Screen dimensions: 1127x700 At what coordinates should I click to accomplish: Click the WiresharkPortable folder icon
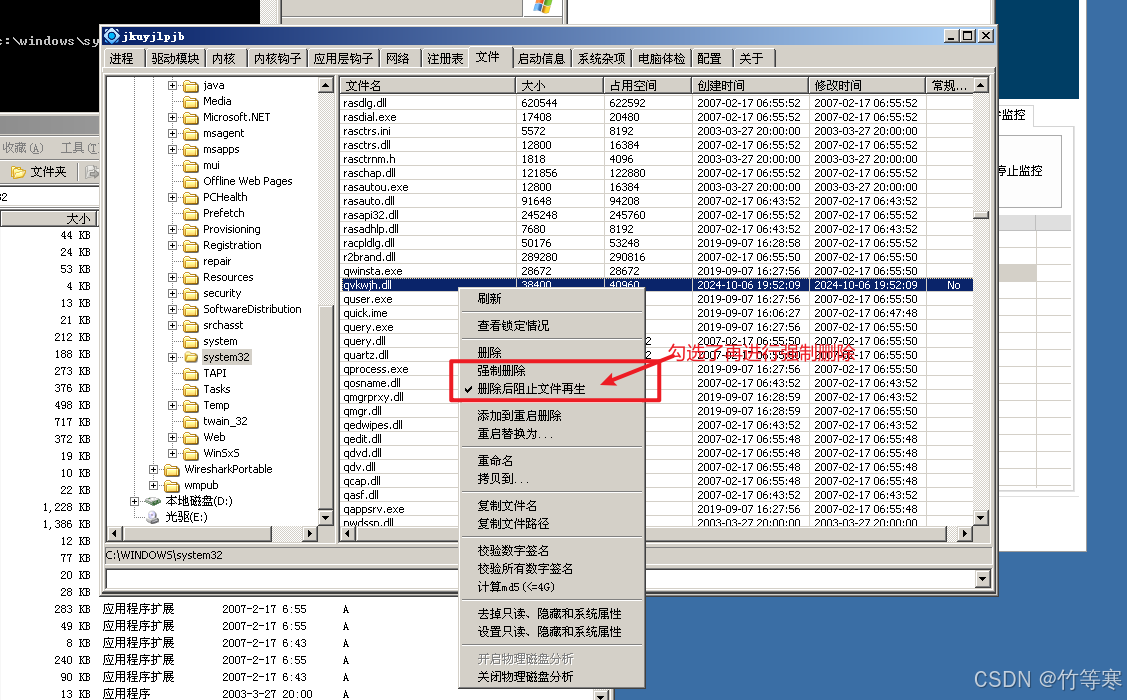click(x=171, y=469)
